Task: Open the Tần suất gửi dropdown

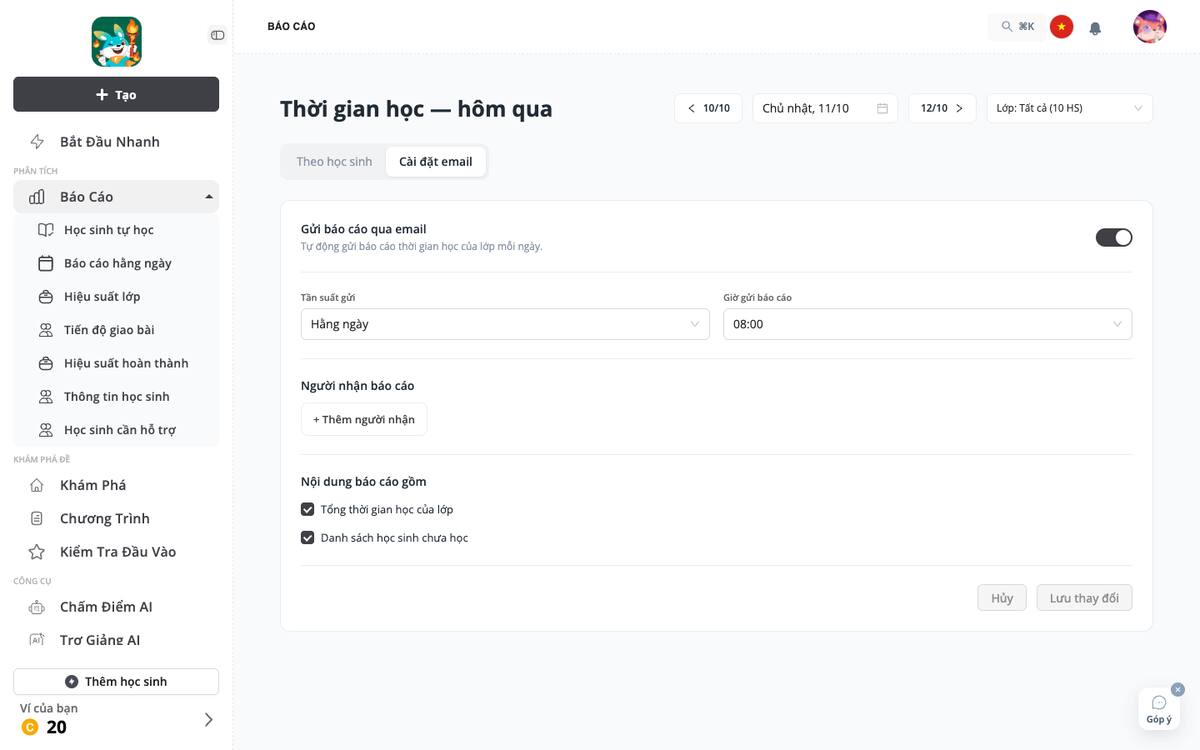Action: tap(505, 324)
